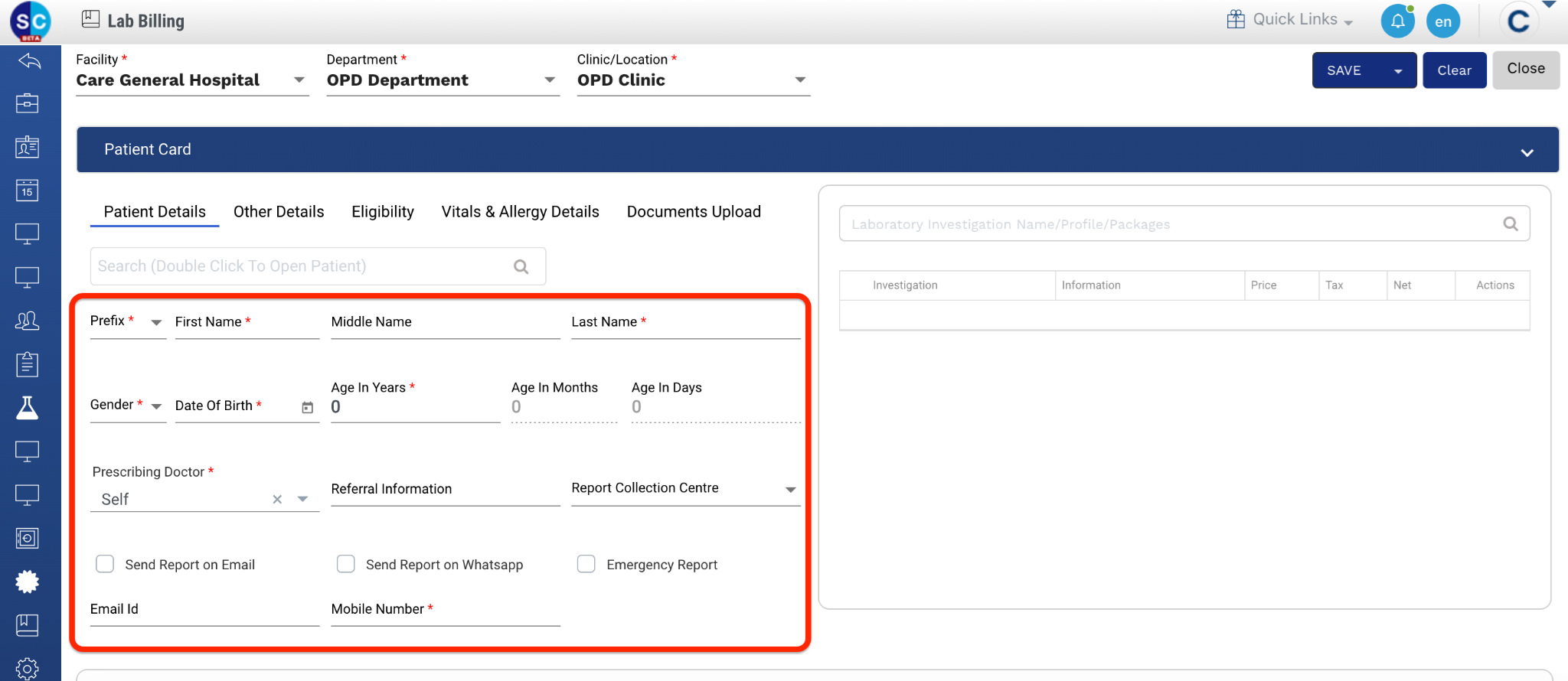The image size is (1568, 681).
Task: Clear the Prescribing Doctor selection
Action: point(277,499)
